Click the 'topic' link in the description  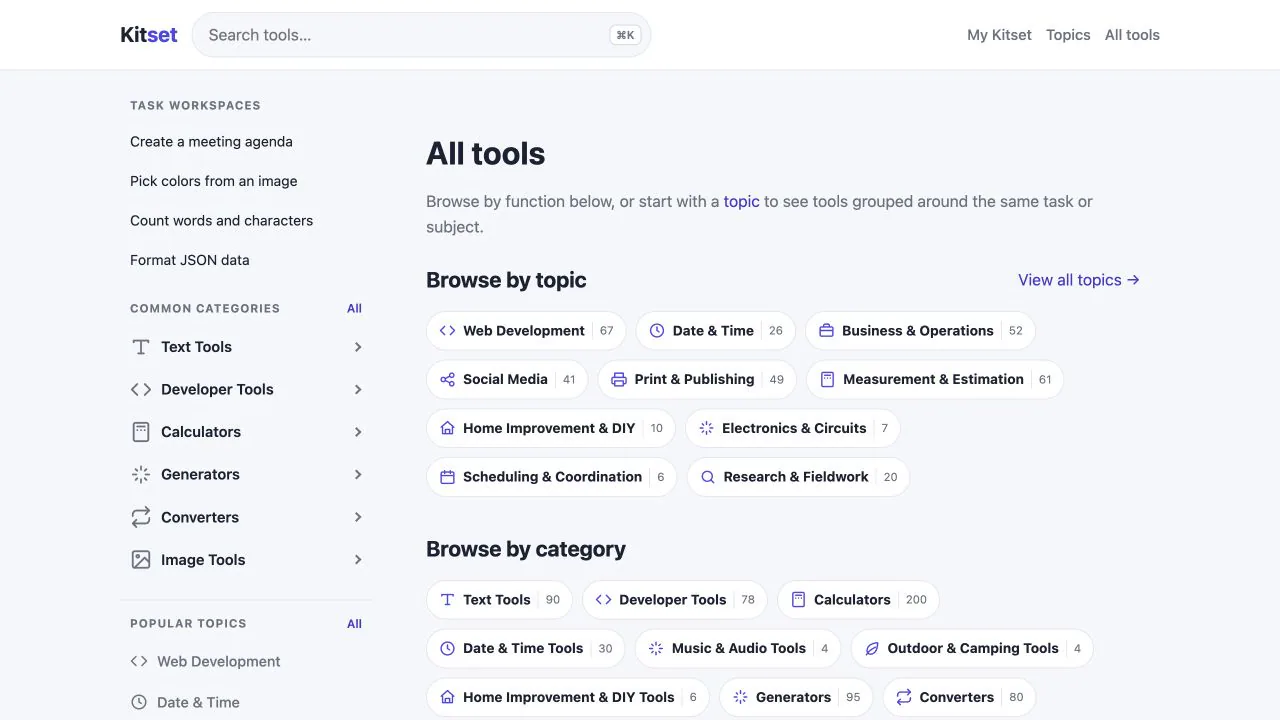(742, 201)
